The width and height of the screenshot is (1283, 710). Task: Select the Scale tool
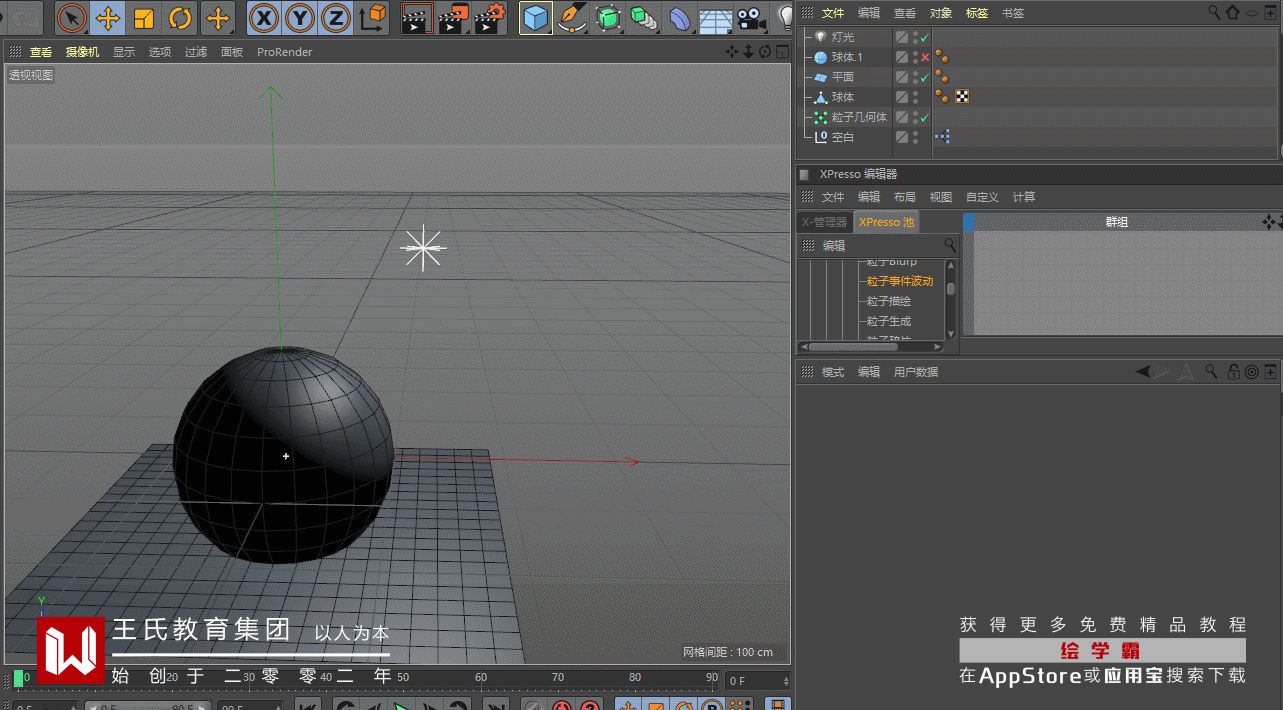coord(144,18)
